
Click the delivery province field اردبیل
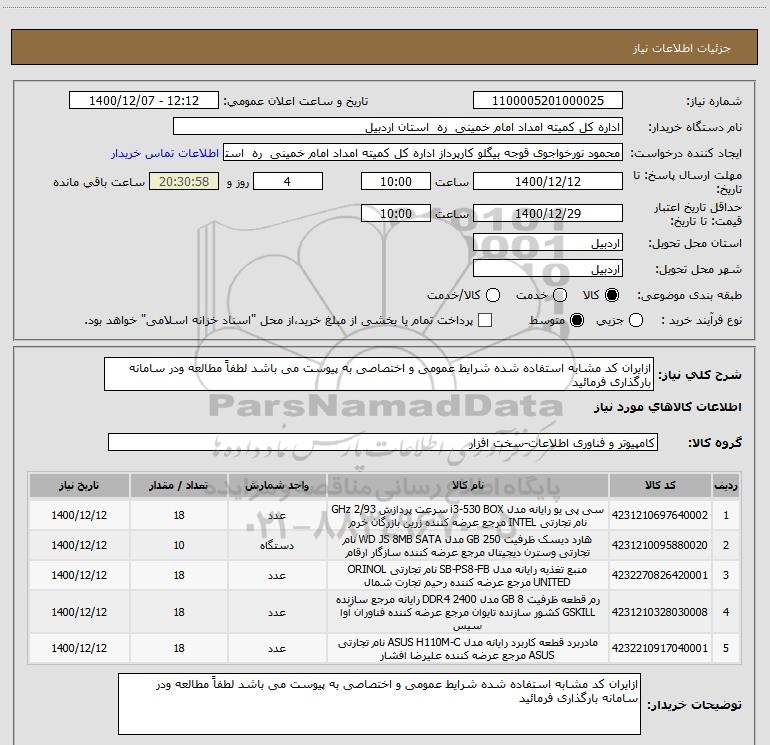548,243
